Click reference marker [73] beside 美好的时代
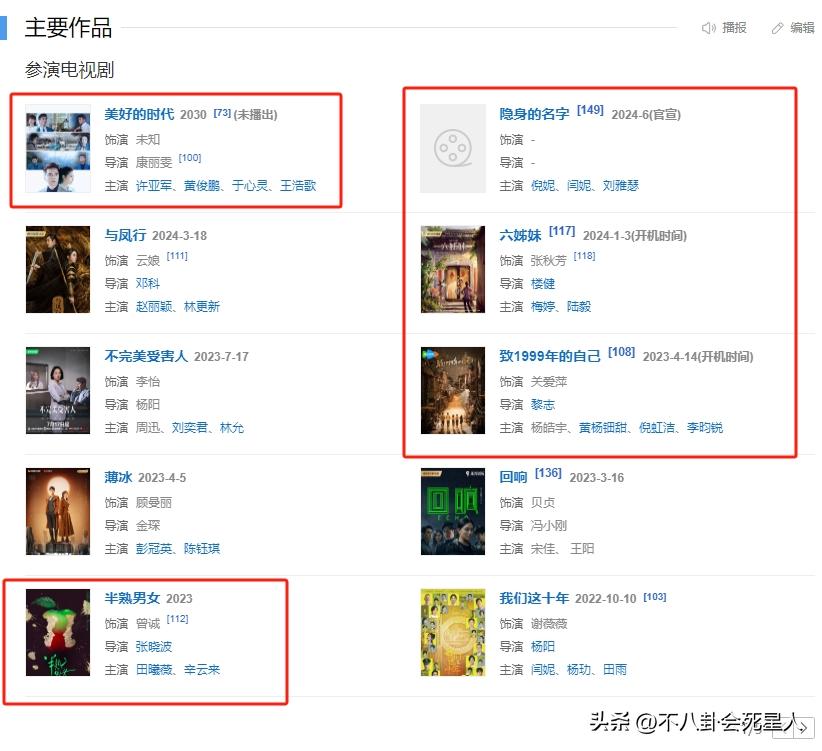822x751 pixels. pos(222,113)
